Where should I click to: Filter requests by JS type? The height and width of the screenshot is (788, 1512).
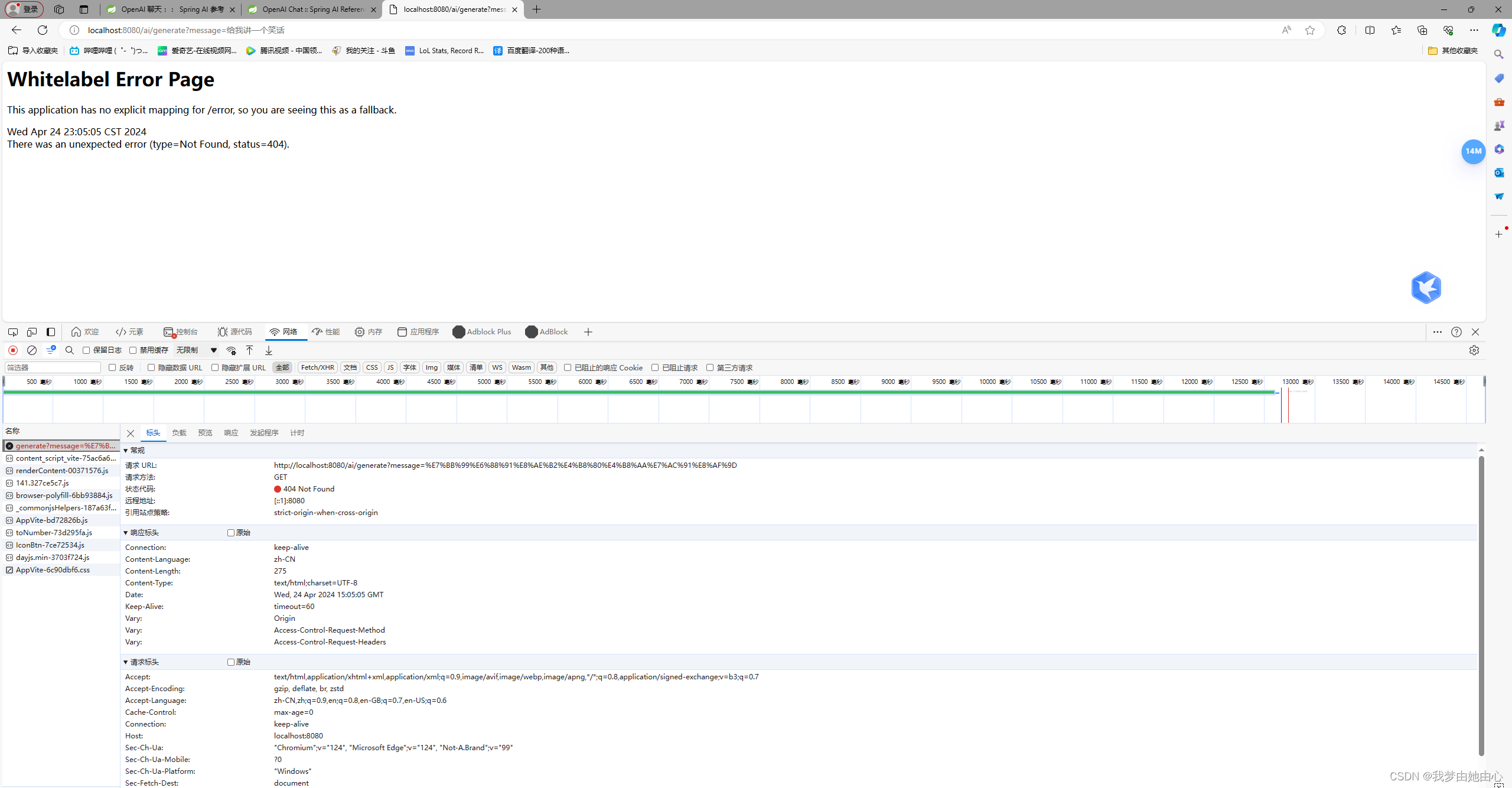[x=390, y=367]
